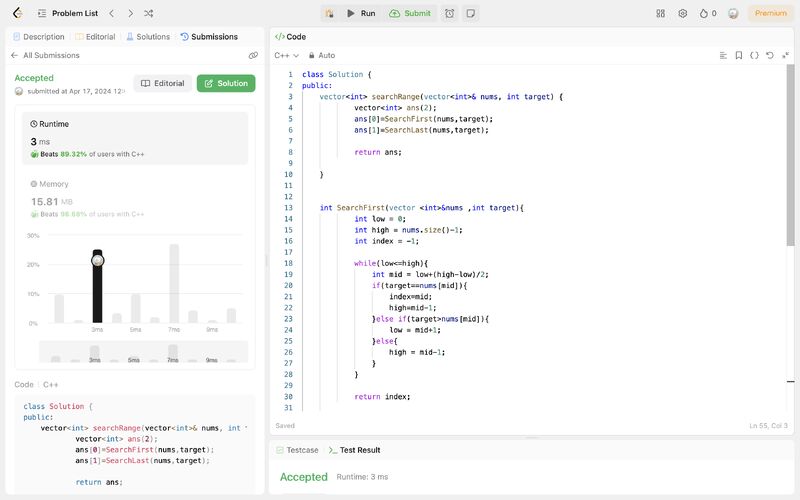Open settings gear in top bar

(x=683, y=13)
